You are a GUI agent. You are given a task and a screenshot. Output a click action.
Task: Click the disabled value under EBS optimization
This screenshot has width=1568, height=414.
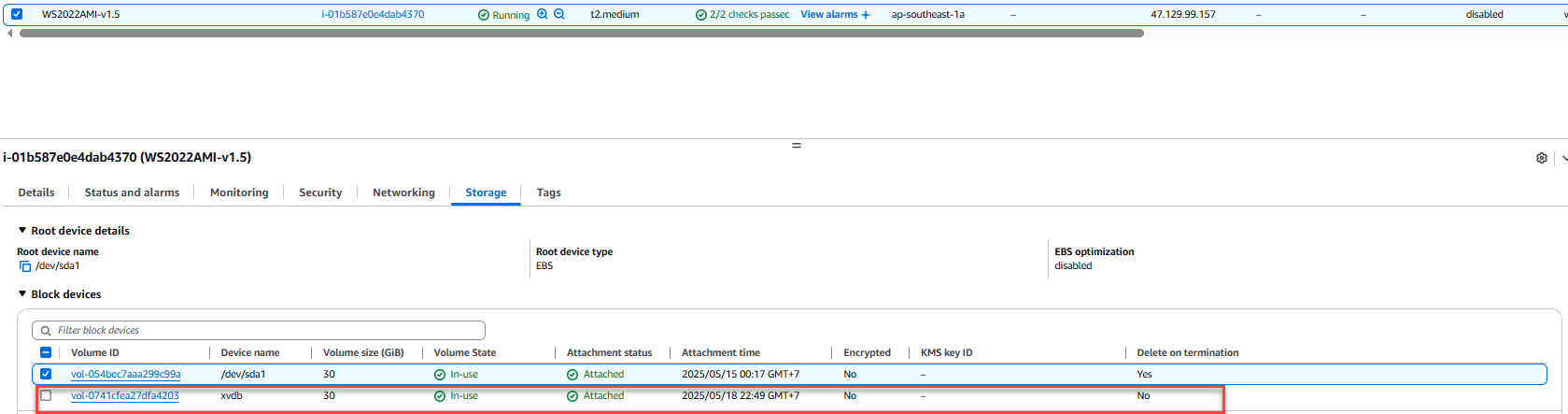[x=1073, y=266]
